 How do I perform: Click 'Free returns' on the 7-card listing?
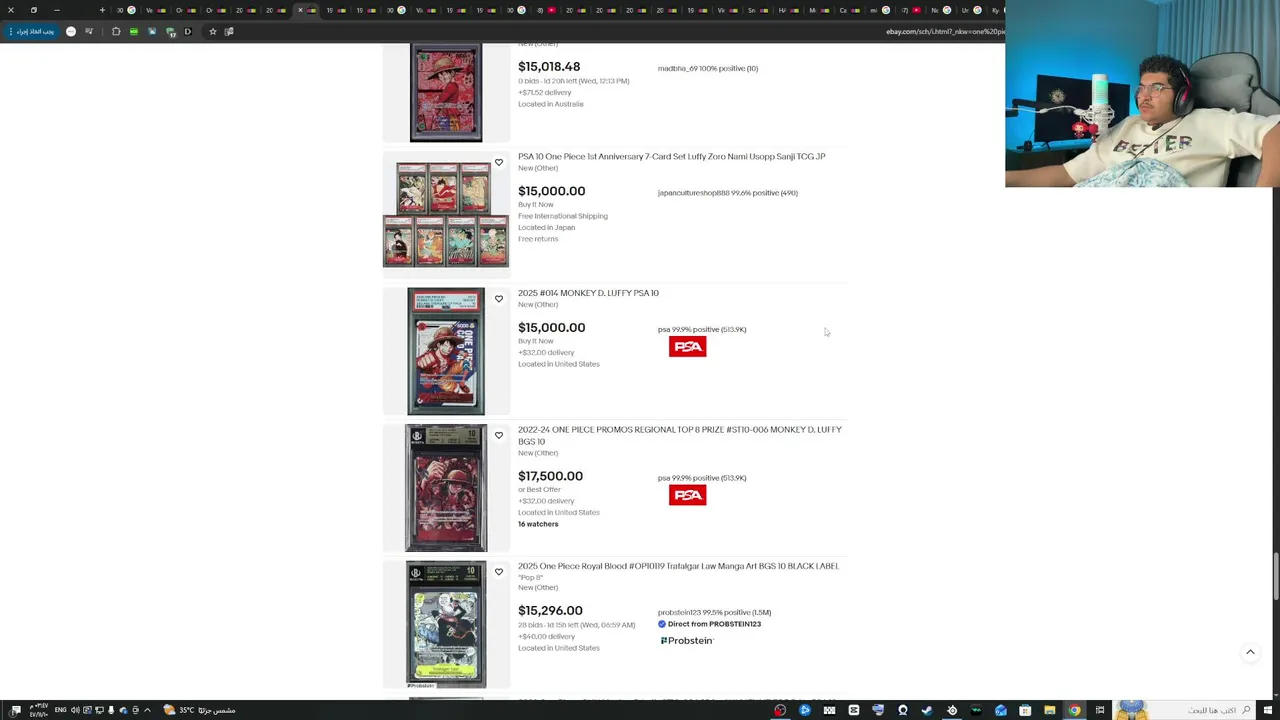[x=538, y=239]
